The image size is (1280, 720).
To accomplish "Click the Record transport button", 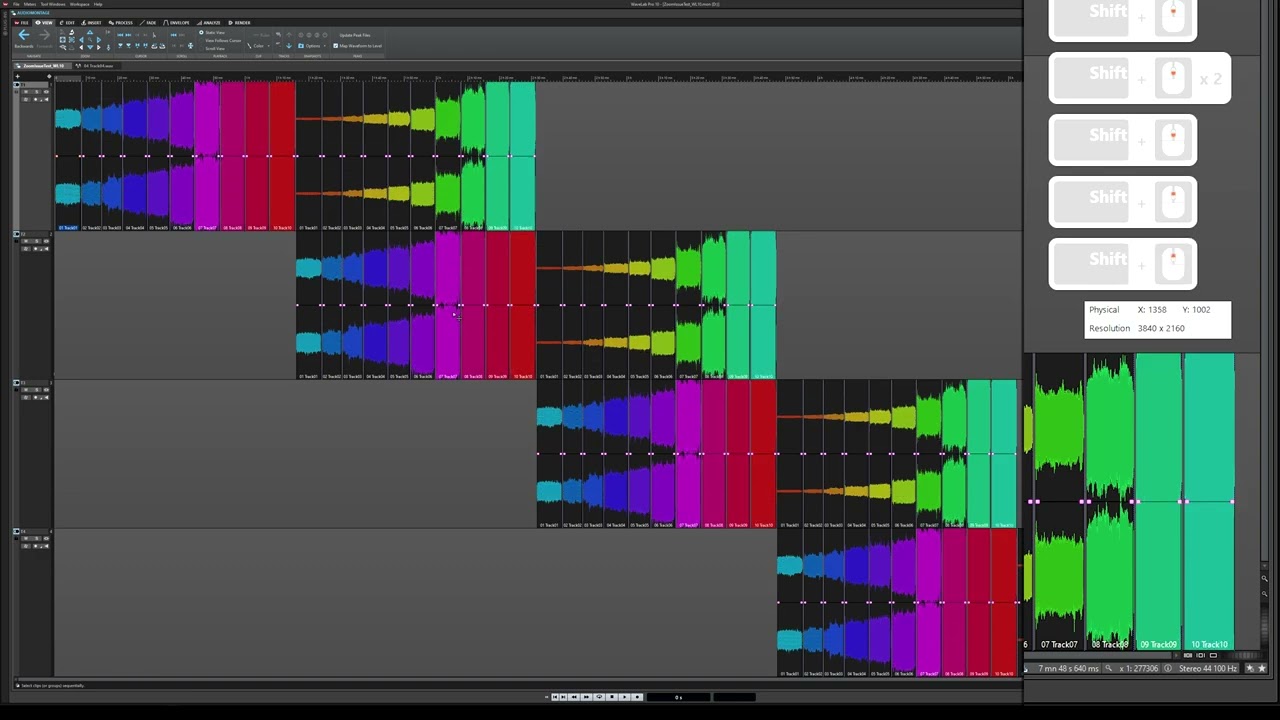I will tap(638, 697).
